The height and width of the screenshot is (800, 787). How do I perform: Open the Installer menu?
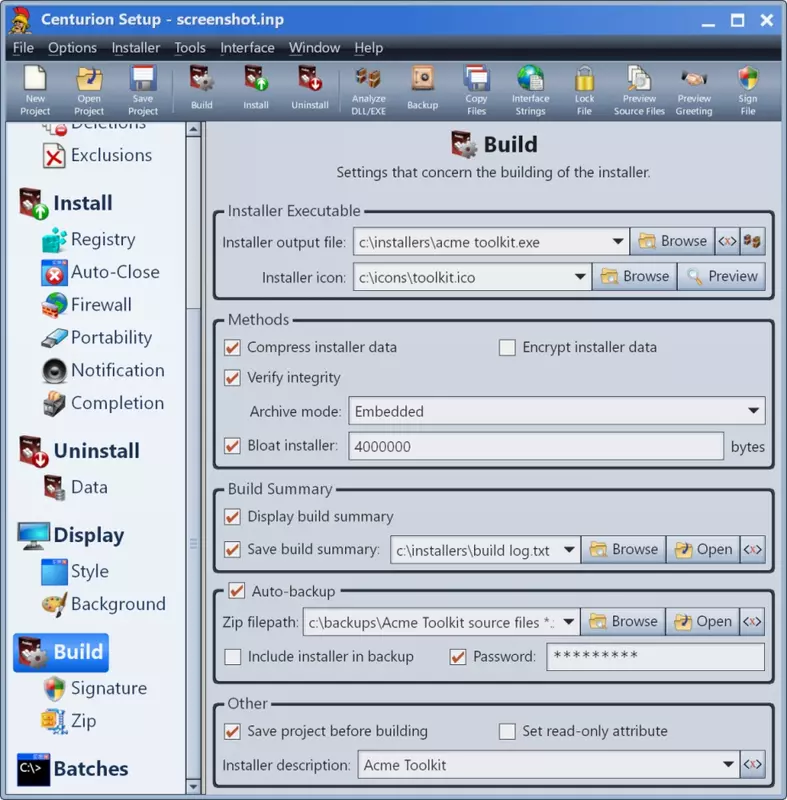[x=136, y=48]
